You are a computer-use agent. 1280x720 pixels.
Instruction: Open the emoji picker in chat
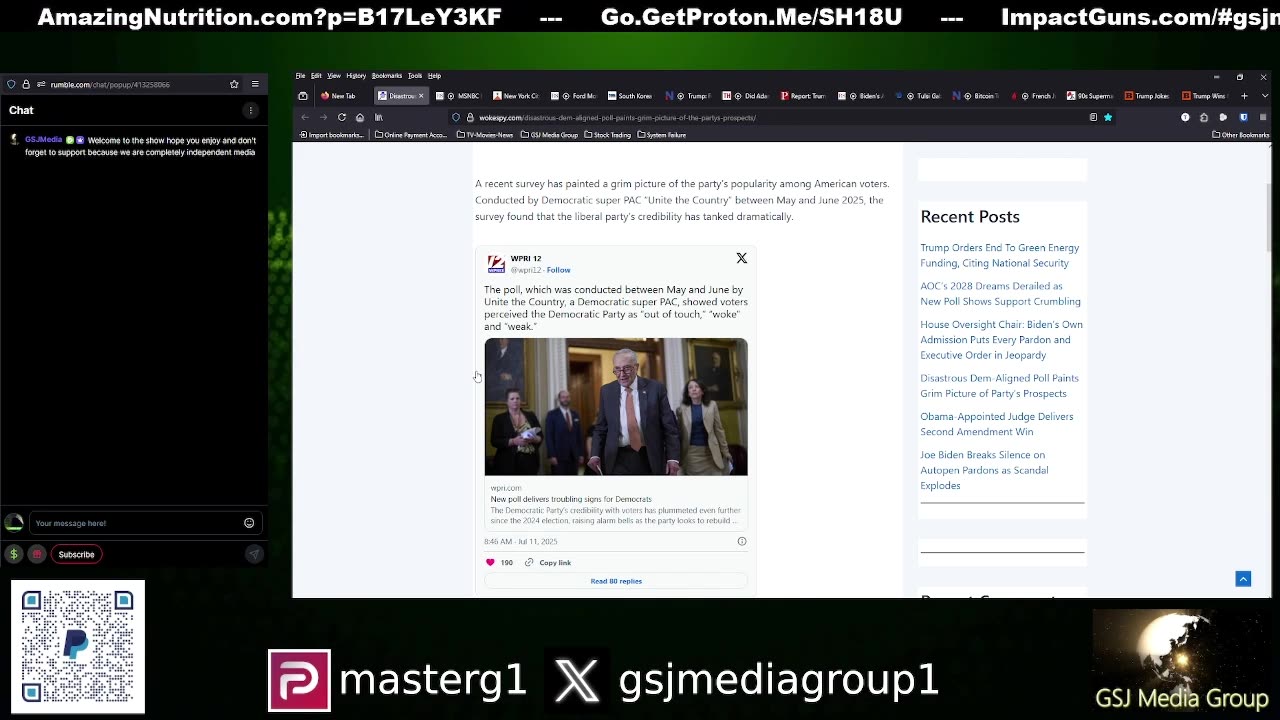[x=249, y=523]
